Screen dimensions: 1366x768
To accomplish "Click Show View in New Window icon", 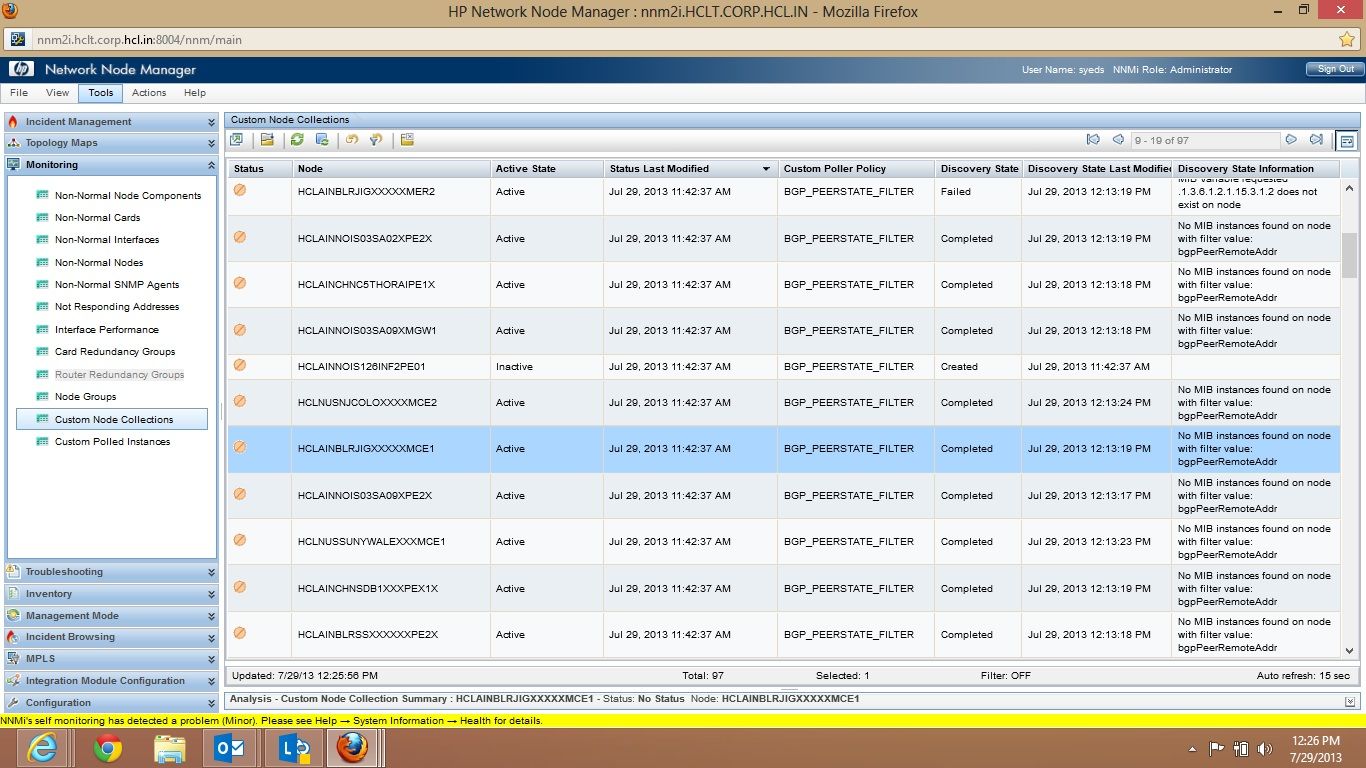I will pos(236,140).
